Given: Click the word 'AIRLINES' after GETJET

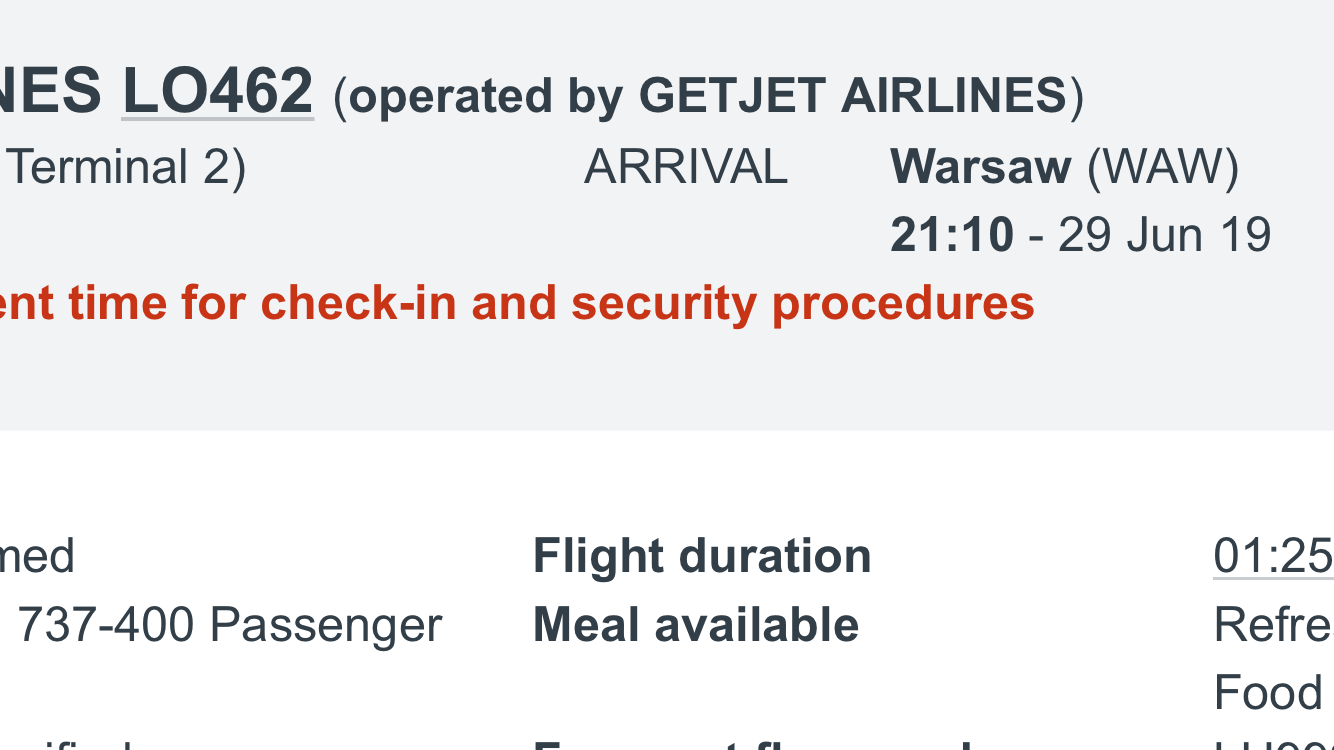Looking at the screenshot, I should tap(954, 97).
